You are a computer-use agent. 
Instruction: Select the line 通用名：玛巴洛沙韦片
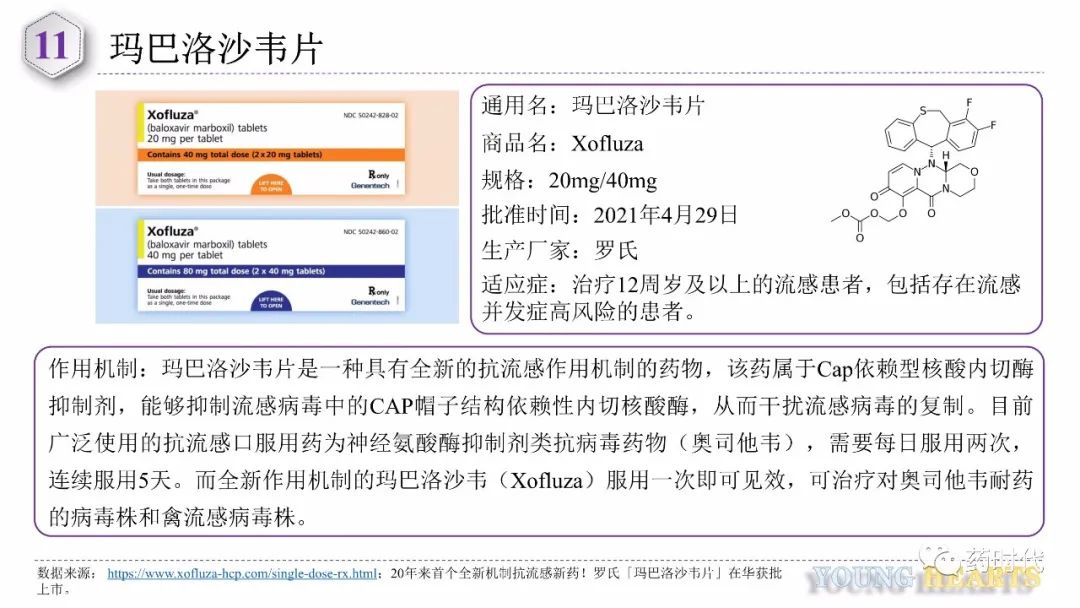(592, 105)
